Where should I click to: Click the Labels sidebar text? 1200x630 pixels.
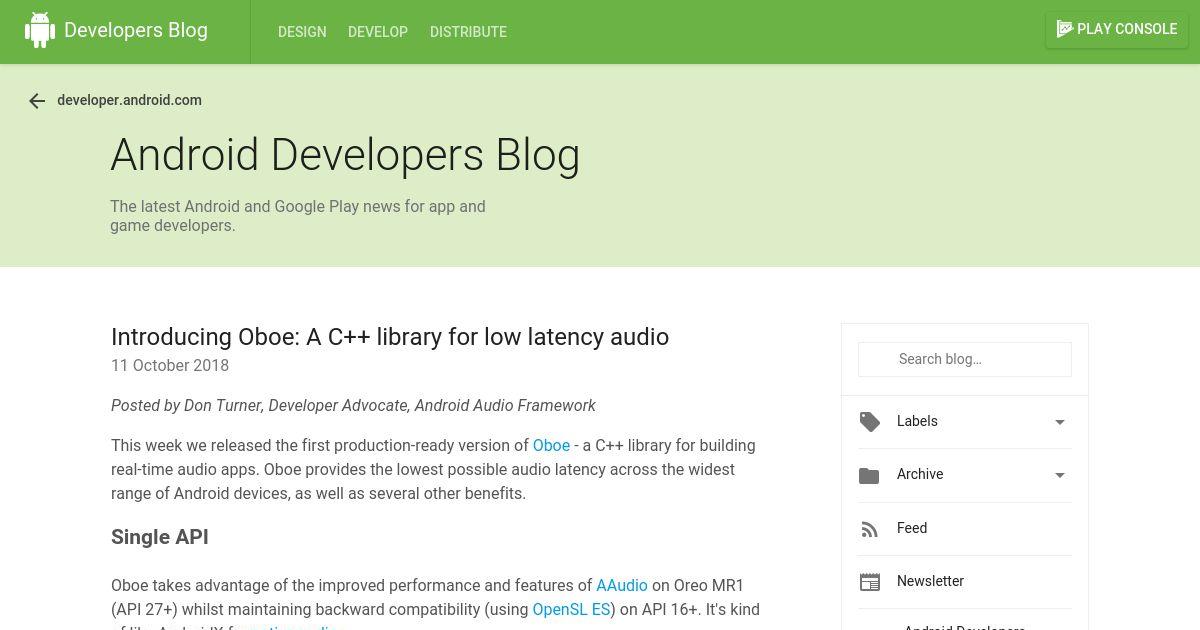[x=917, y=421]
